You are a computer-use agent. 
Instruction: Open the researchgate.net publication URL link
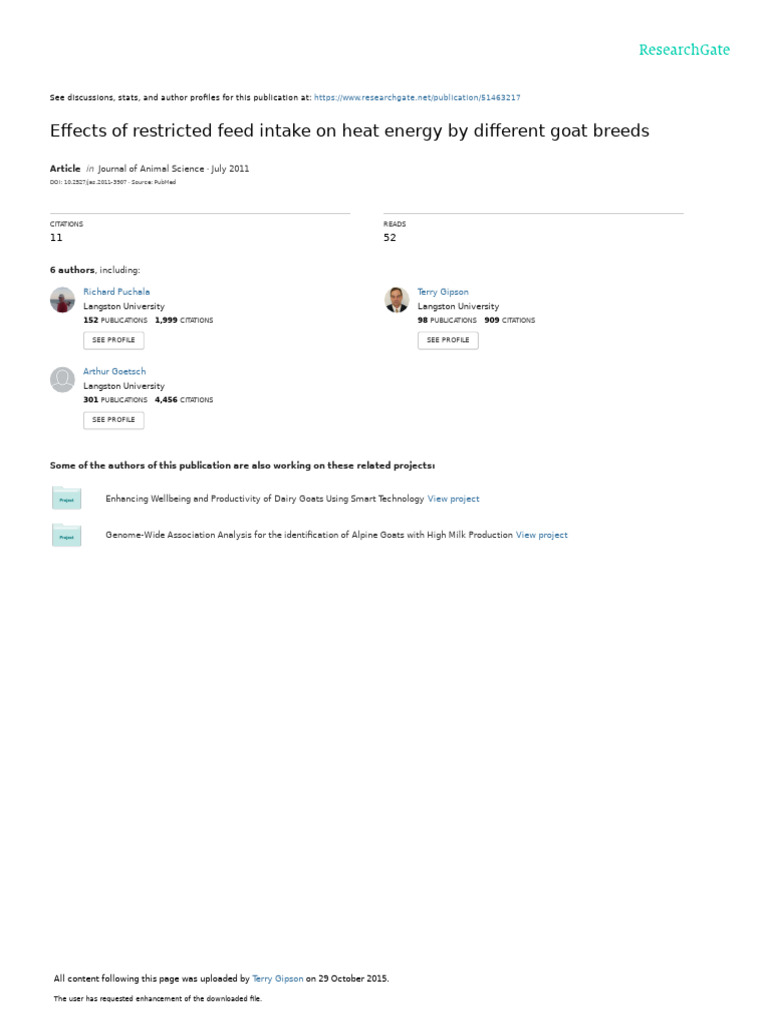[417, 98]
